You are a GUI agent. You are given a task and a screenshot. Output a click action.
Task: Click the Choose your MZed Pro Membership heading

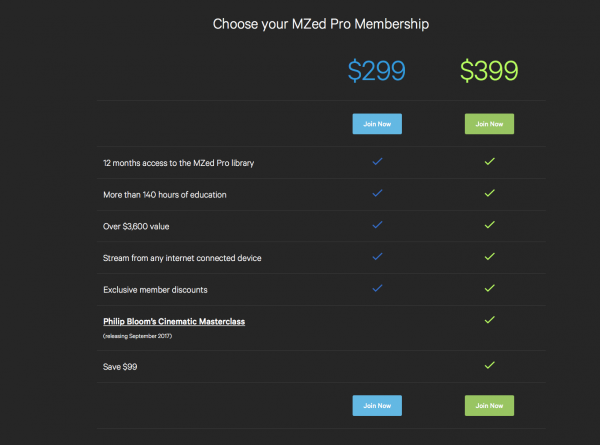321,23
